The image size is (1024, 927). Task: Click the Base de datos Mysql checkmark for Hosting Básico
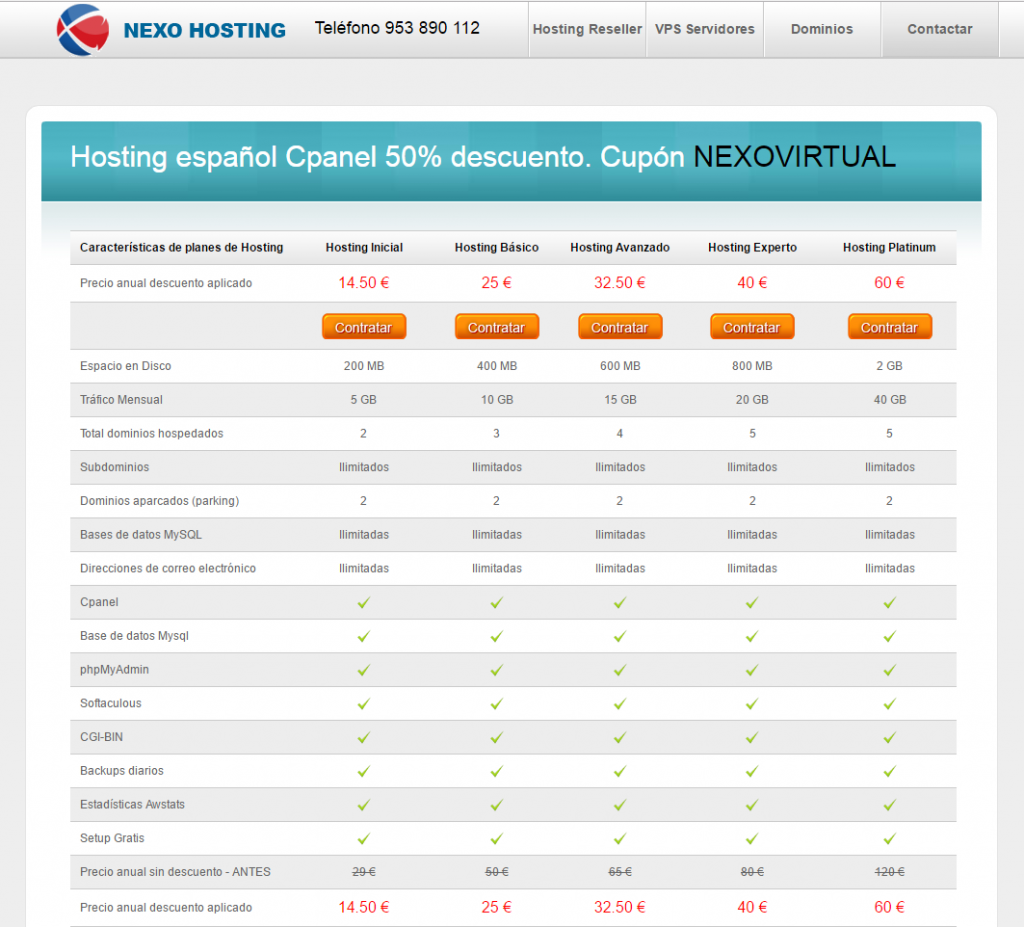click(x=496, y=636)
